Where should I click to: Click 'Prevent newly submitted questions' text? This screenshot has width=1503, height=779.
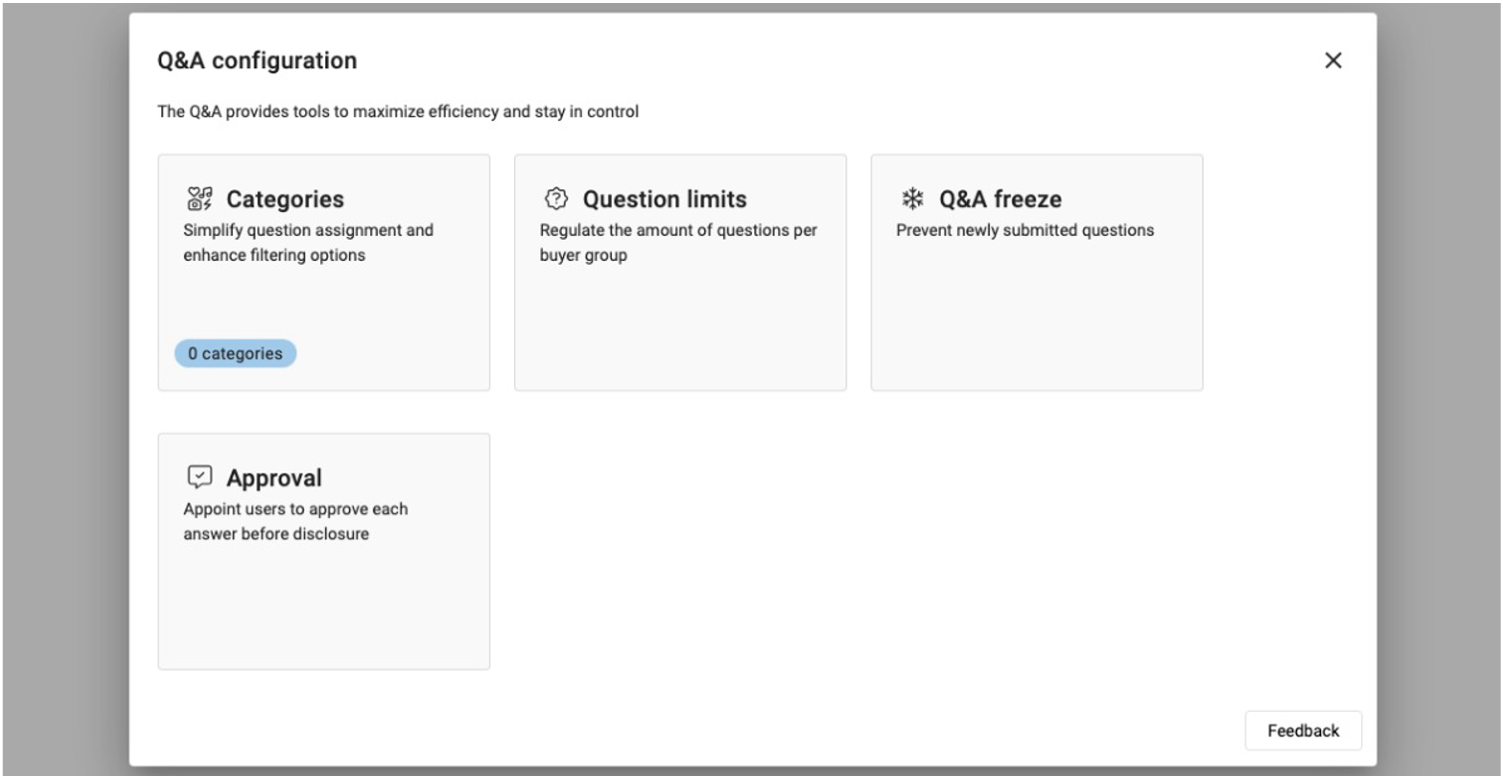tap(1025, 230)
